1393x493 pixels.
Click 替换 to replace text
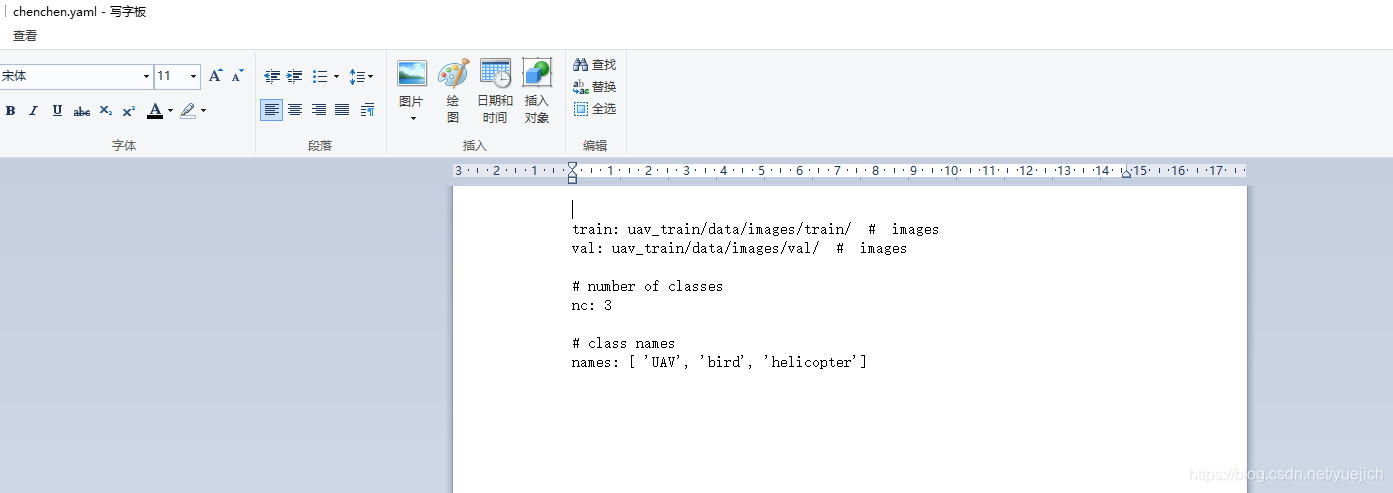[x=595, y=87]
